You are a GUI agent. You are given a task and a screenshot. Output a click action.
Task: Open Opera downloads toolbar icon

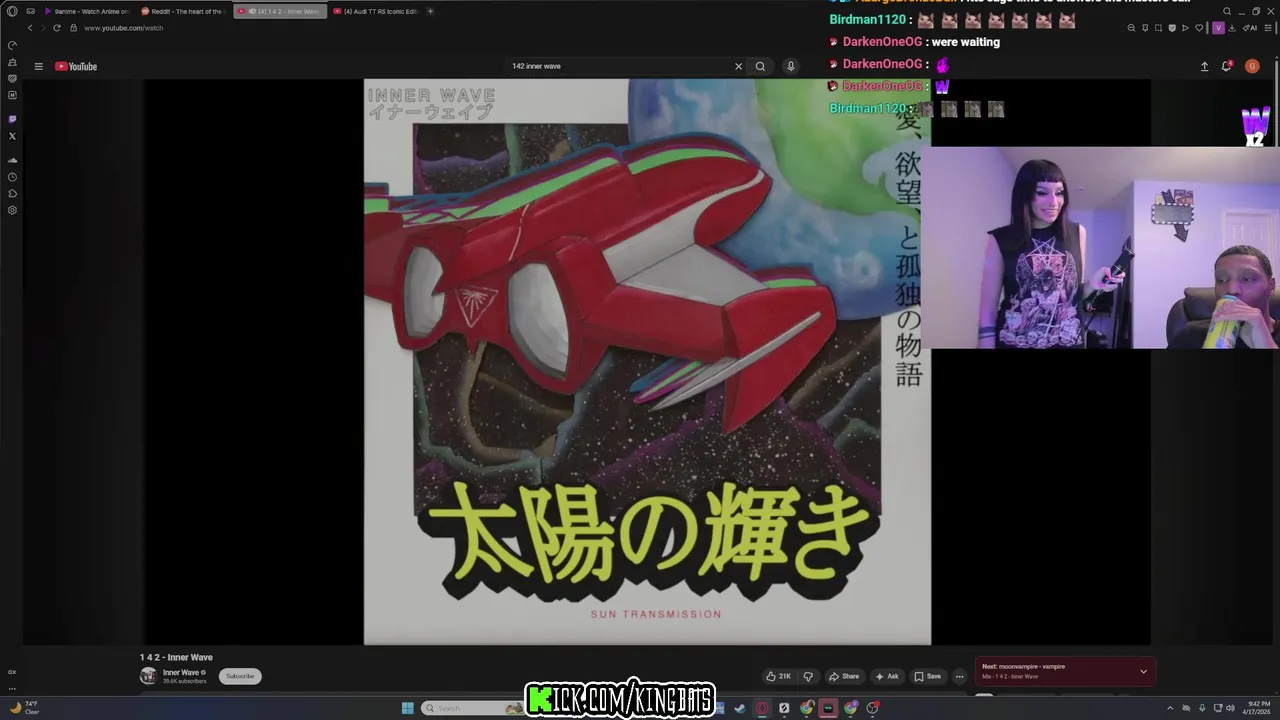click(x=1232, y=28)
